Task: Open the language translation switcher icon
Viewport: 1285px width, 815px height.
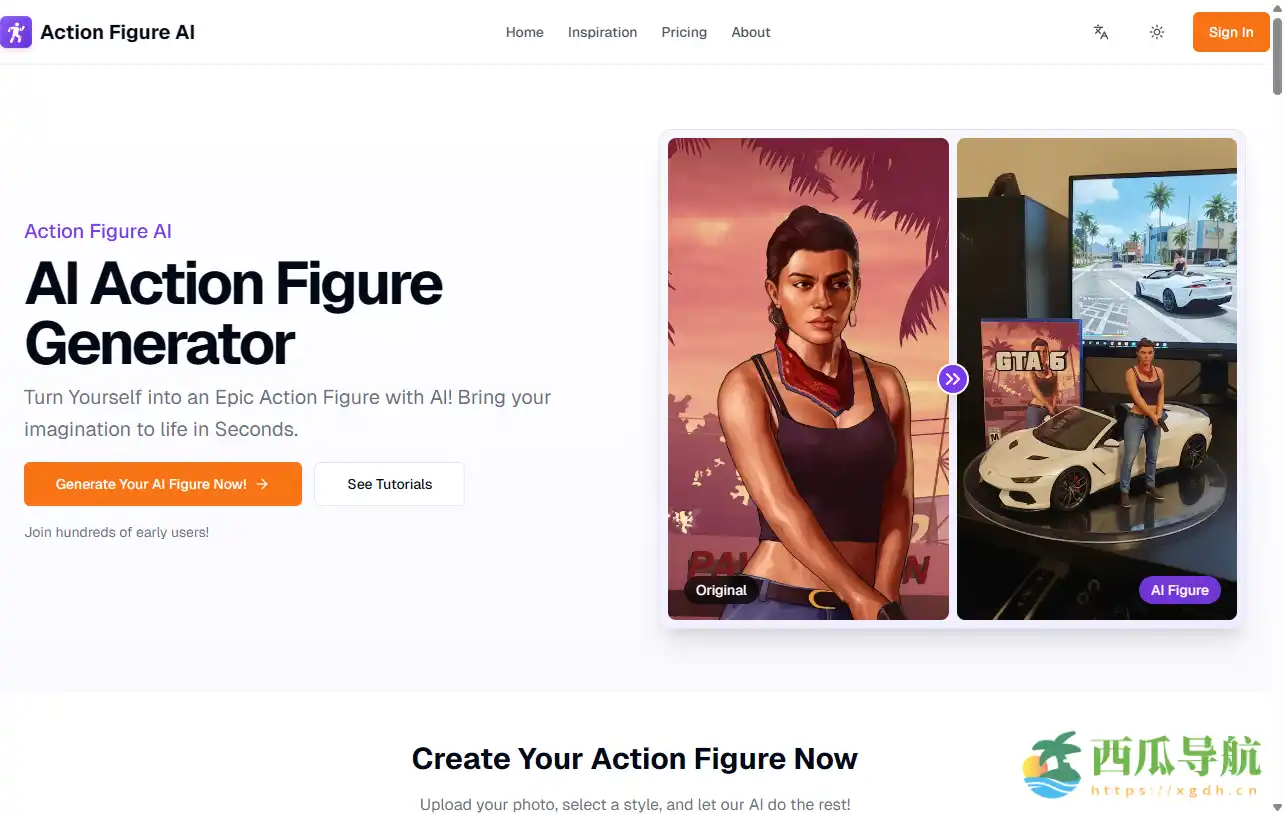Action: pyautogui.click(x=1101, y=32)
